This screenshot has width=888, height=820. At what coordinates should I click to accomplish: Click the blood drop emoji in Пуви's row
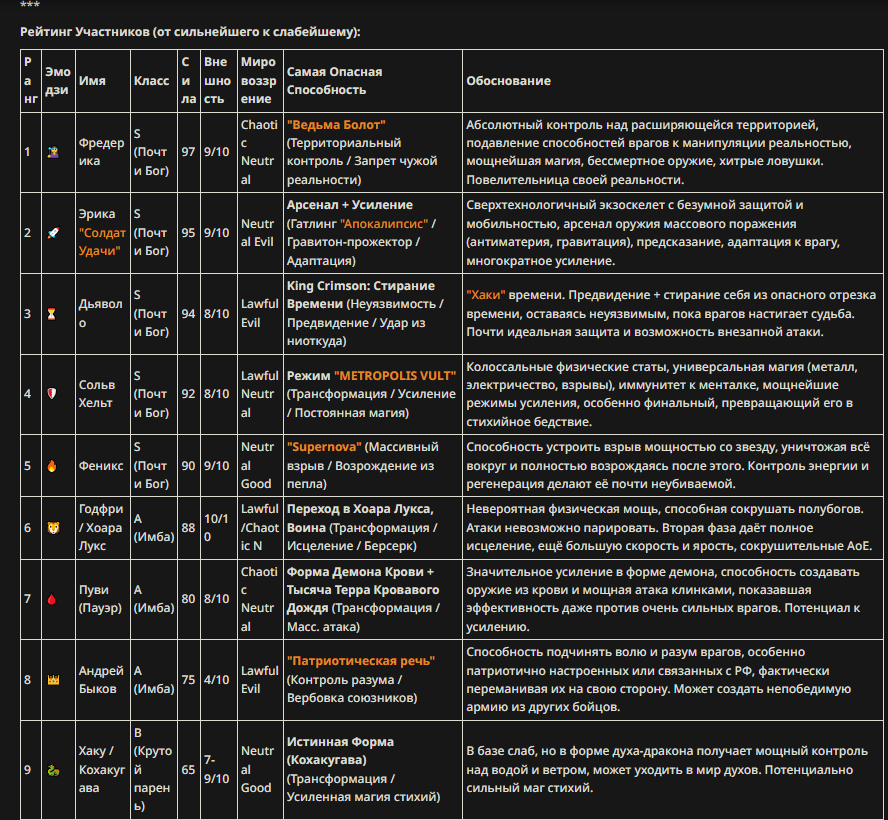pos(52,599)
